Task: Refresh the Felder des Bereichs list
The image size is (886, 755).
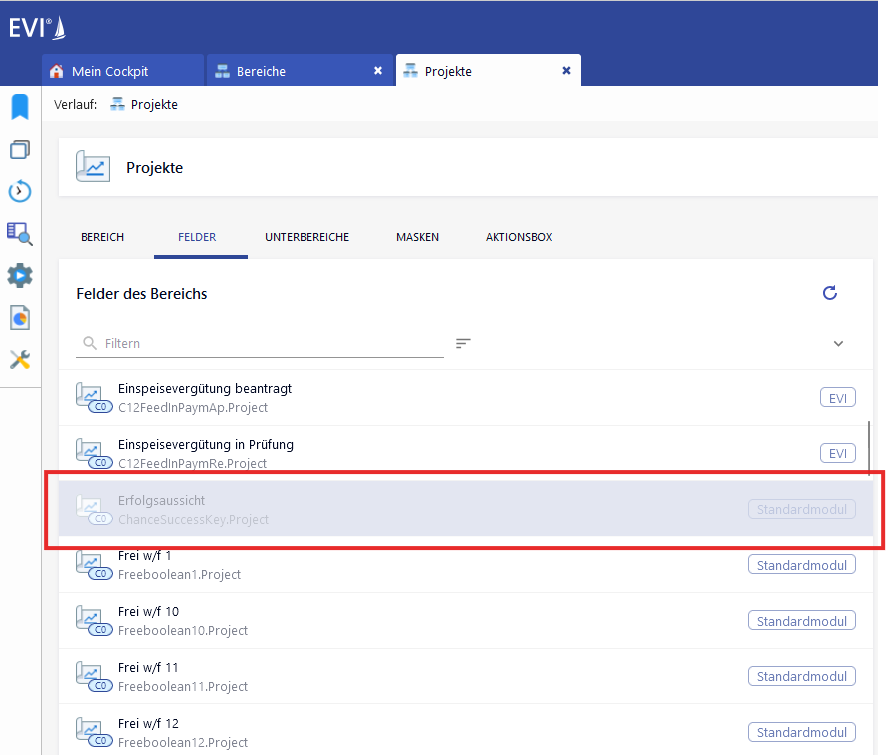Action: (829, 293)
